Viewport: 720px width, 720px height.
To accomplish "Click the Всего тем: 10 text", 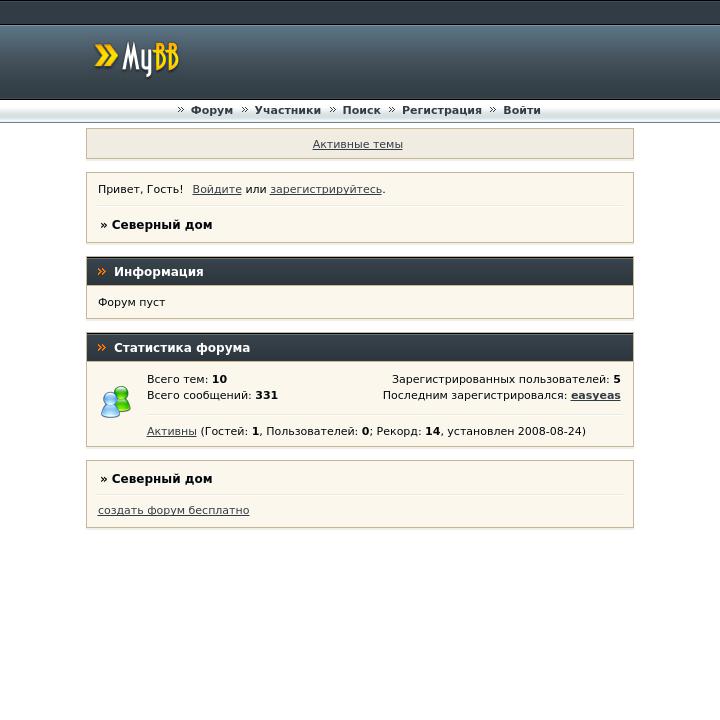I will coord(187,379).
